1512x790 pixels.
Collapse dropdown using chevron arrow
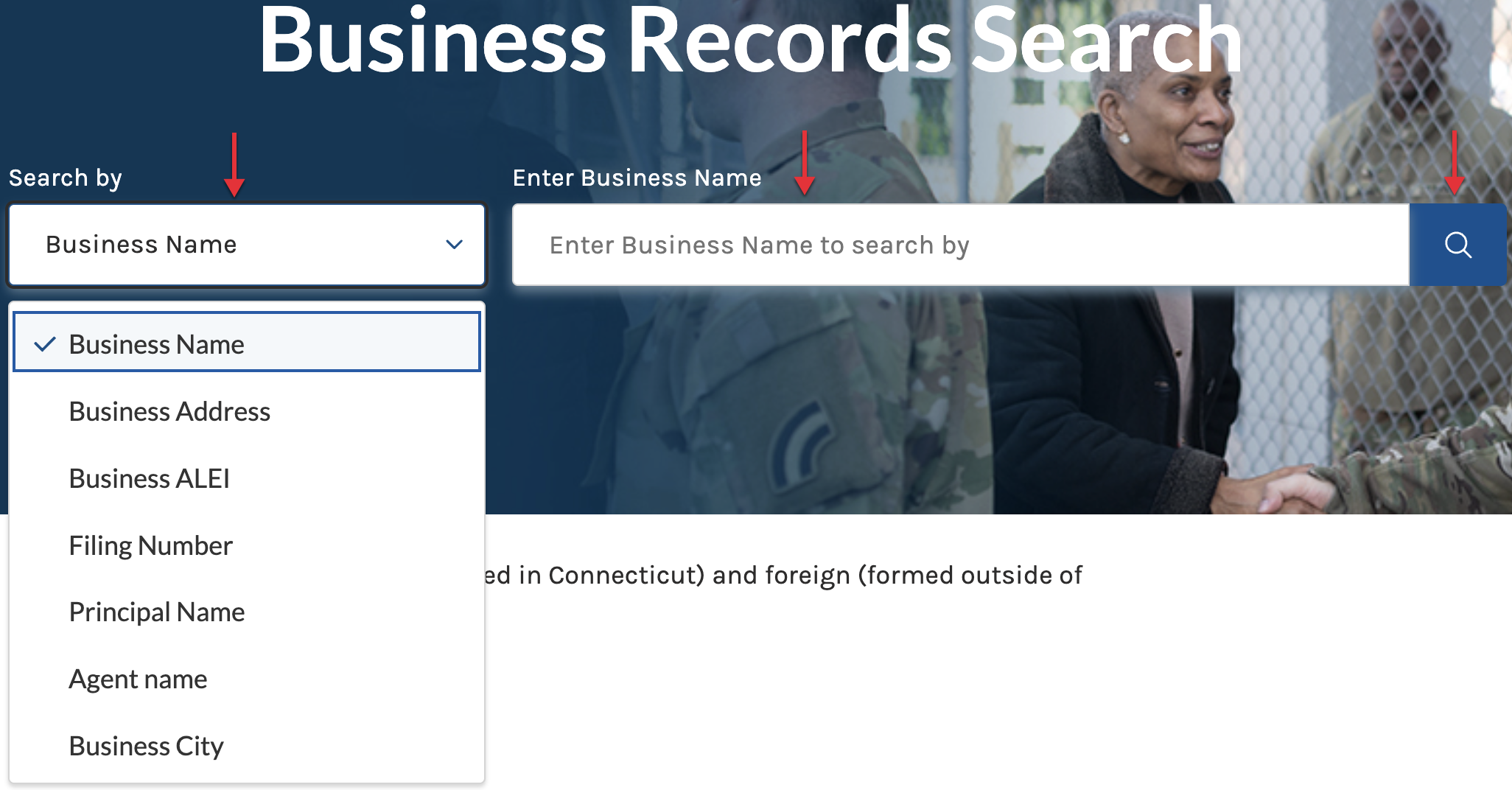pos(455,244)
